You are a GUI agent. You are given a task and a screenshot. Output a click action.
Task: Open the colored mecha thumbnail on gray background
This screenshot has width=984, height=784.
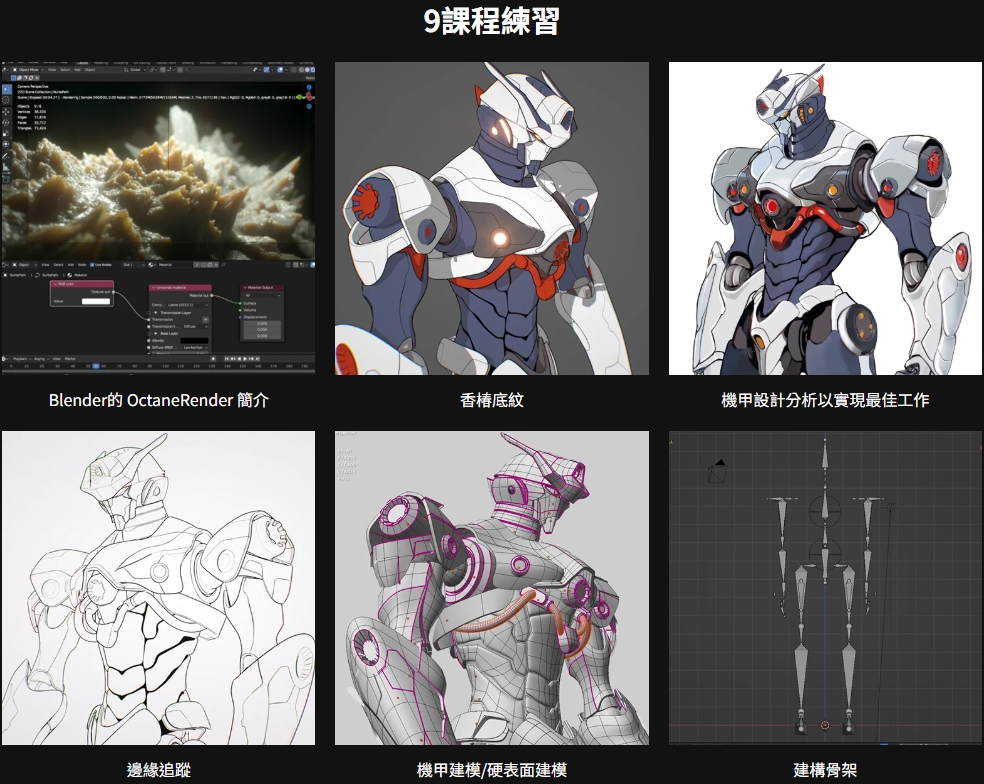coord(492,218)
